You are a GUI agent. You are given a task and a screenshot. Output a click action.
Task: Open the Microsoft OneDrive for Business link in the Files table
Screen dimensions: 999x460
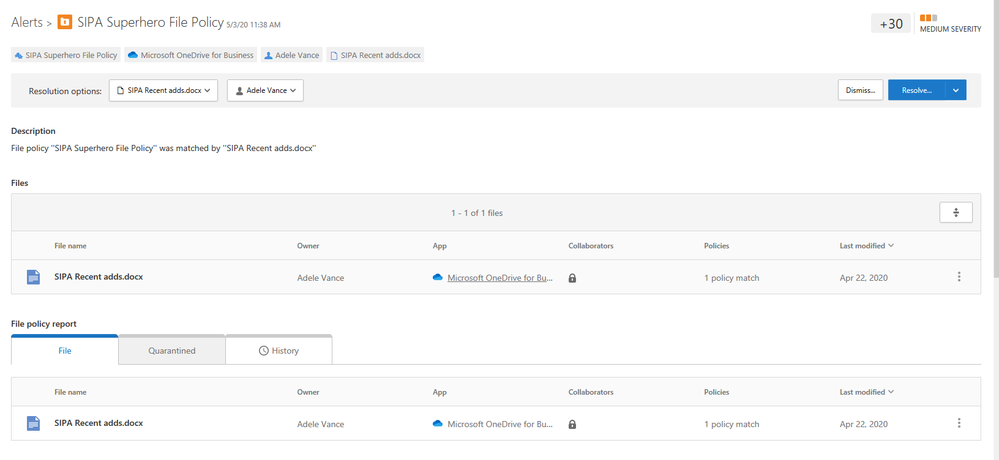click(x=500, y=278)
